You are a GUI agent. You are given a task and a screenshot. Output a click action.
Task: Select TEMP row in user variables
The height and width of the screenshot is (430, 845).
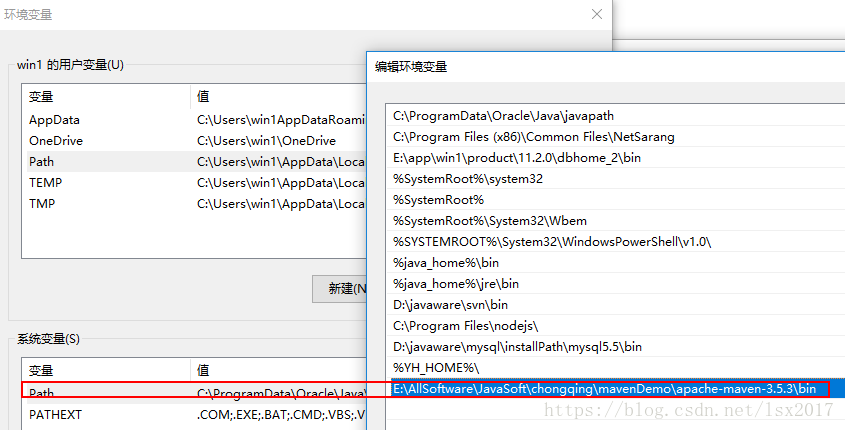point(194,183)
